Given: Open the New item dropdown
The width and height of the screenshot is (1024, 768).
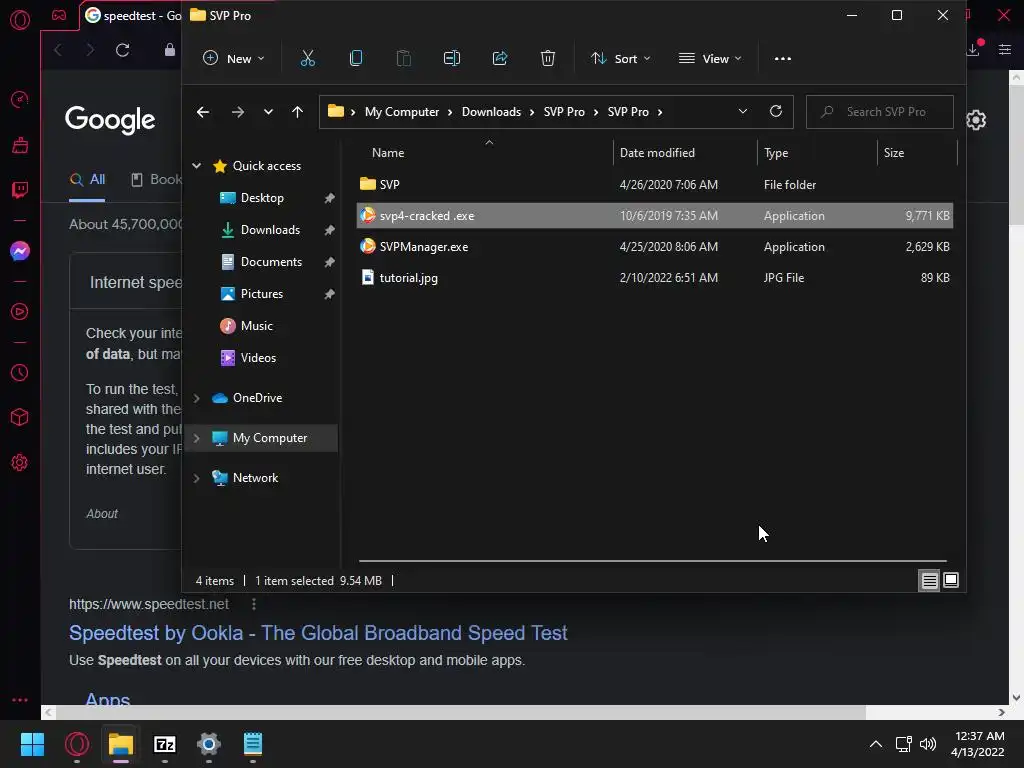Looking at the screenshot, I should (233, 59).
